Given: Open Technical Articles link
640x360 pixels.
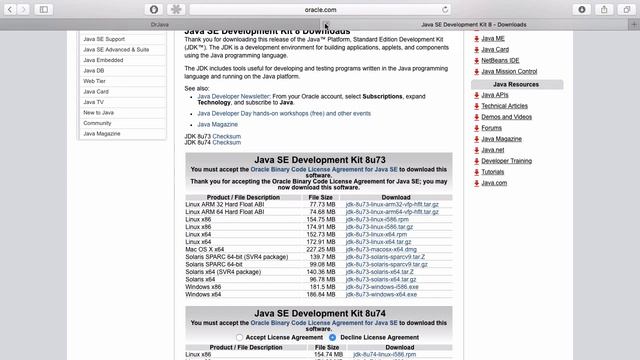Looking at the screenshot, I should [x=504, y=106].
